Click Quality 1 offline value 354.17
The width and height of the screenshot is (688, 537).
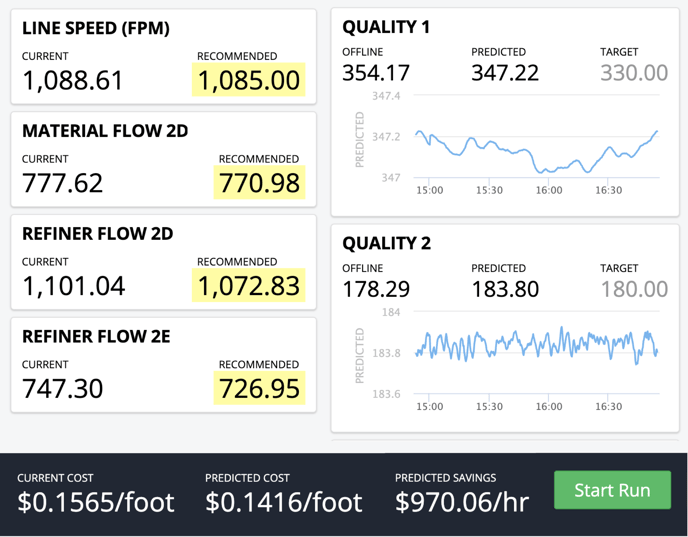[376, 73]
